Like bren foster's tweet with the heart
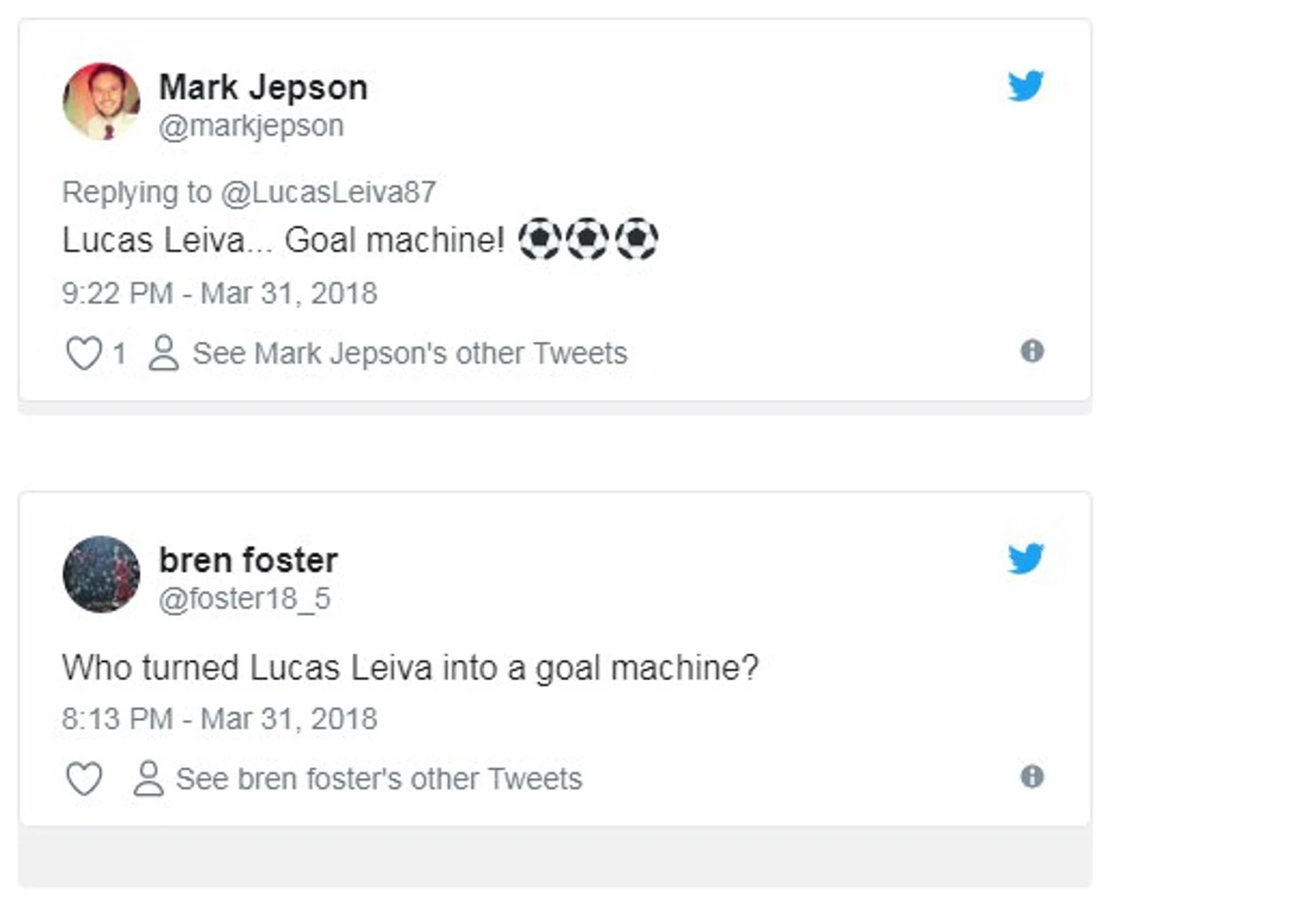1290x924 pixels. pyautogui.click(x=84, y=779)
